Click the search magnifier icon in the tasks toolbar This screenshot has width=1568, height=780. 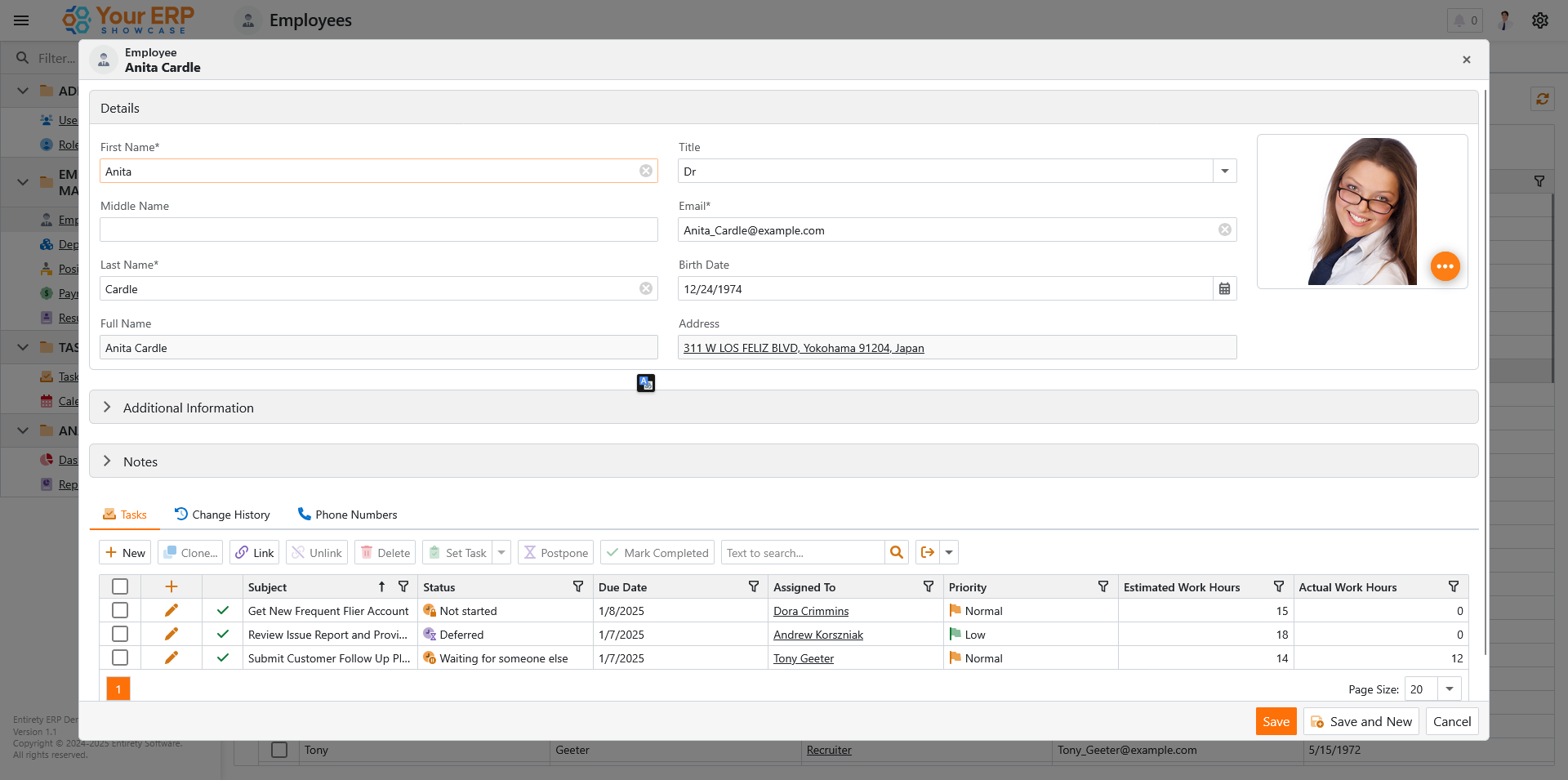click(x=896, y=553)
